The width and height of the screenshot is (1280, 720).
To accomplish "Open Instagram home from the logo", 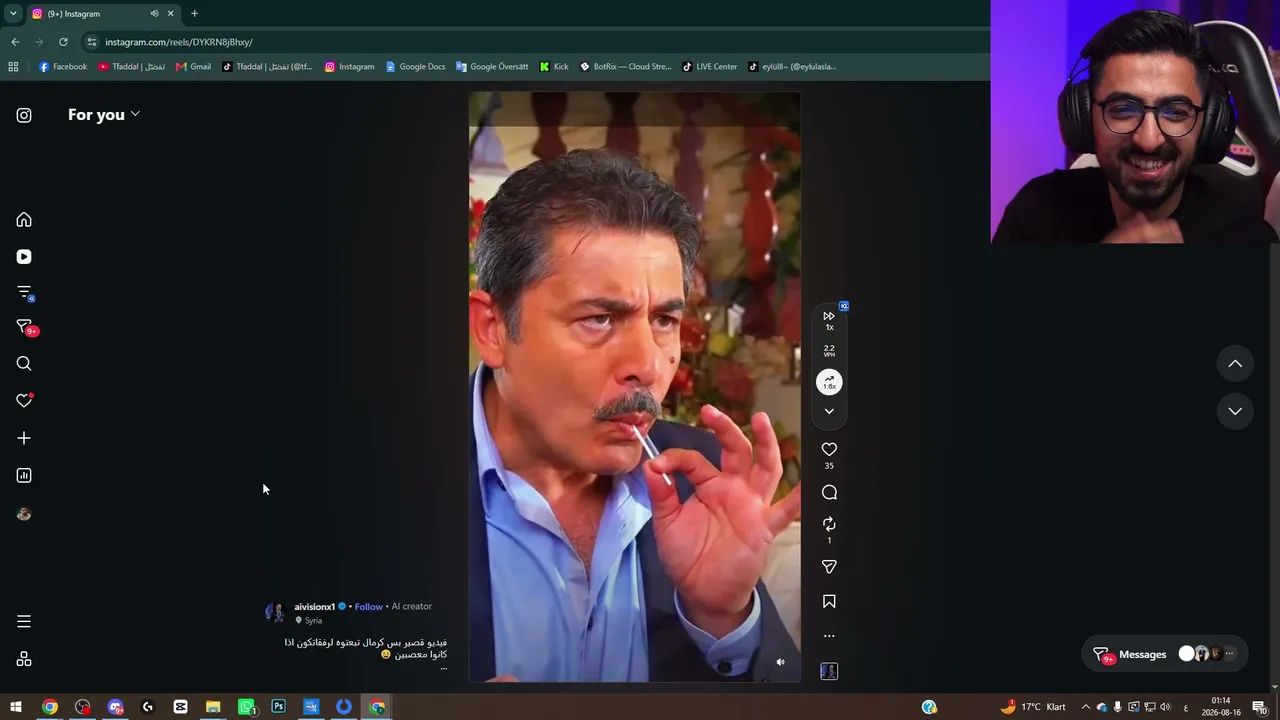I will [24, 115].
